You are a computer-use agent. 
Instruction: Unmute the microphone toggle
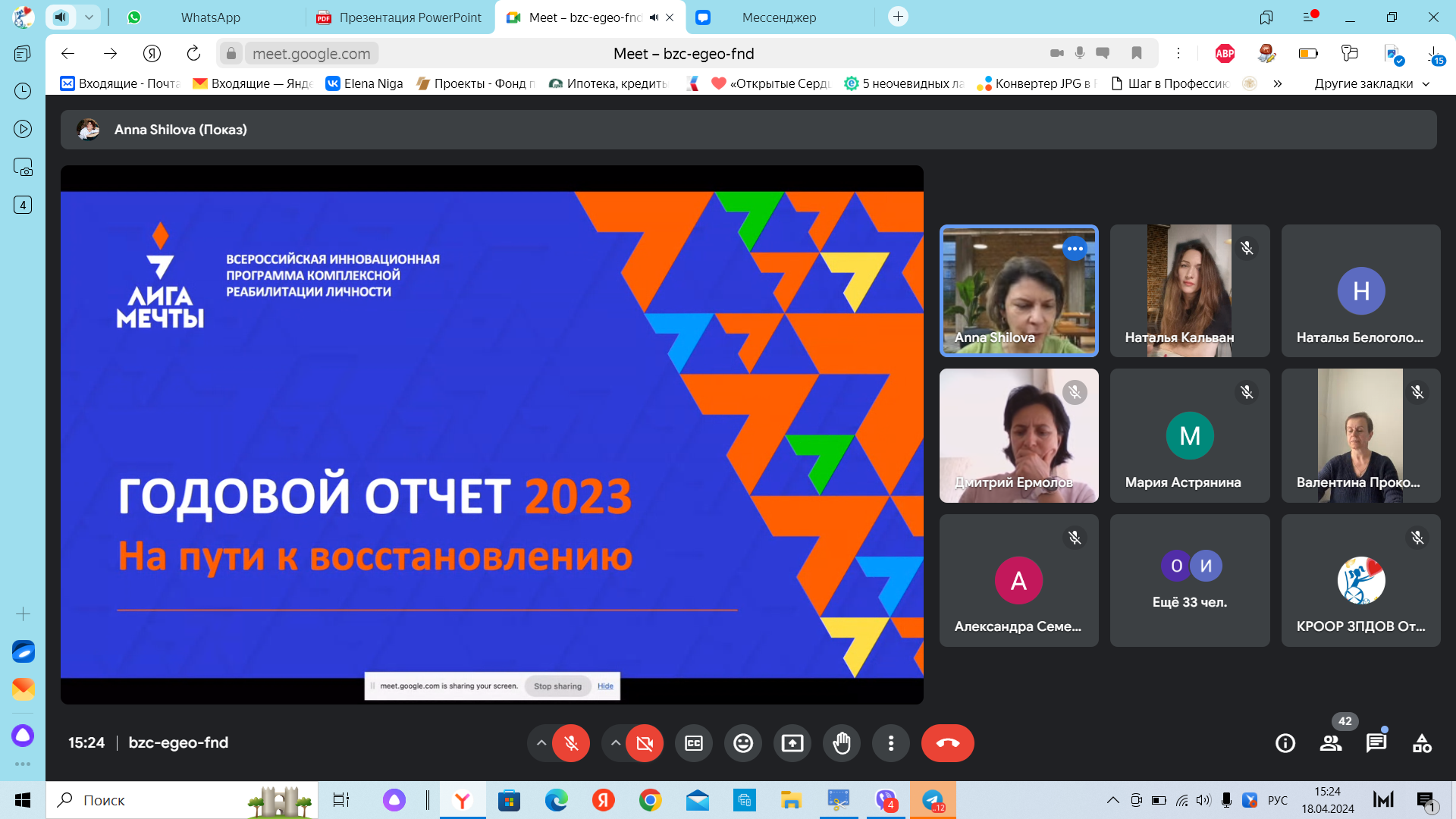pos(571,743)
